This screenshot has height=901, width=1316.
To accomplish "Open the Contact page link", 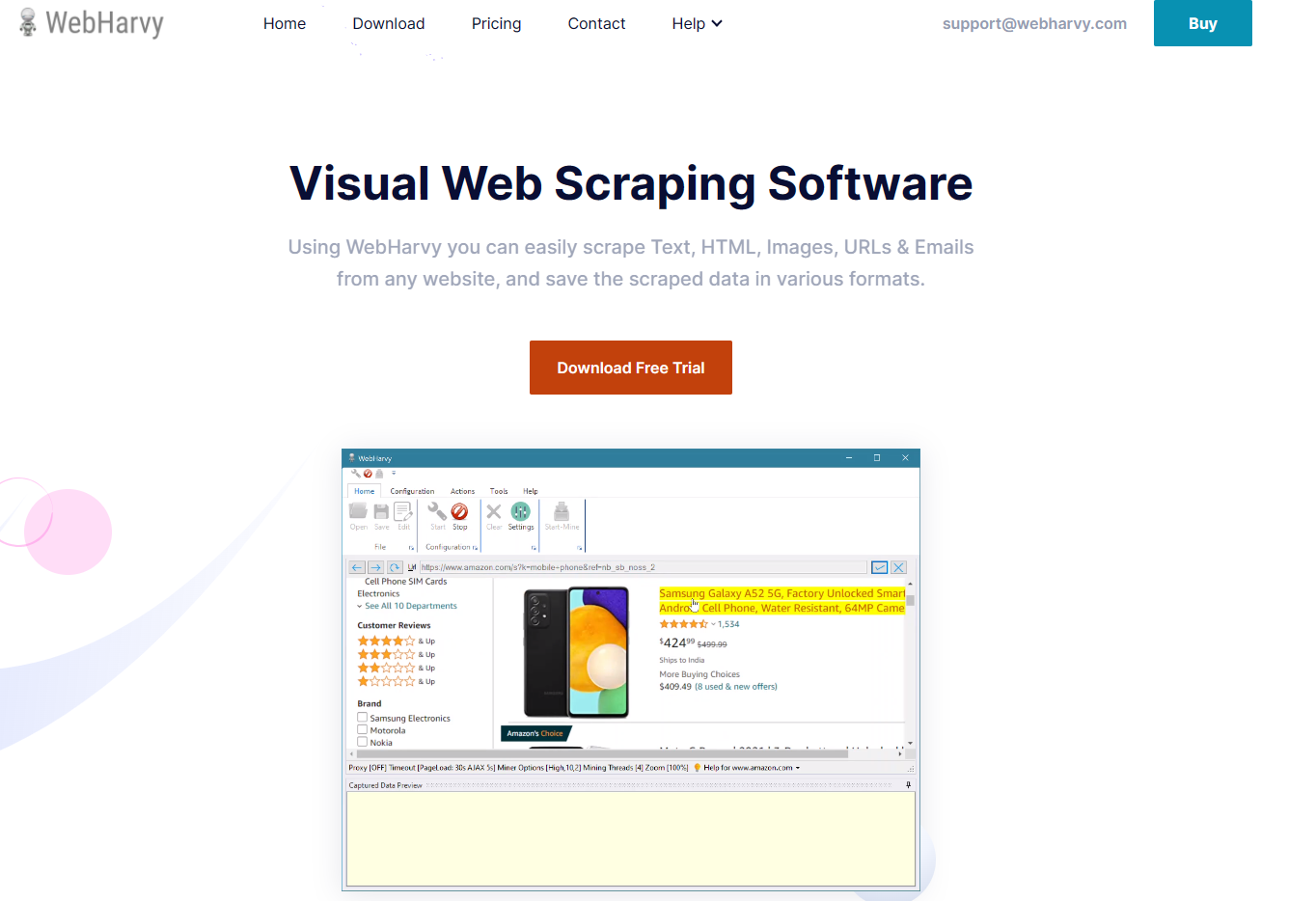I will click(596, 23).
